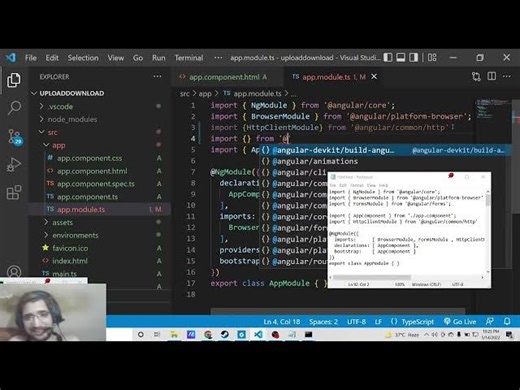Toggle panel layout icon in title bar
Image resolution: width=520 pixels, height=390 pixels.
(401, 58)
